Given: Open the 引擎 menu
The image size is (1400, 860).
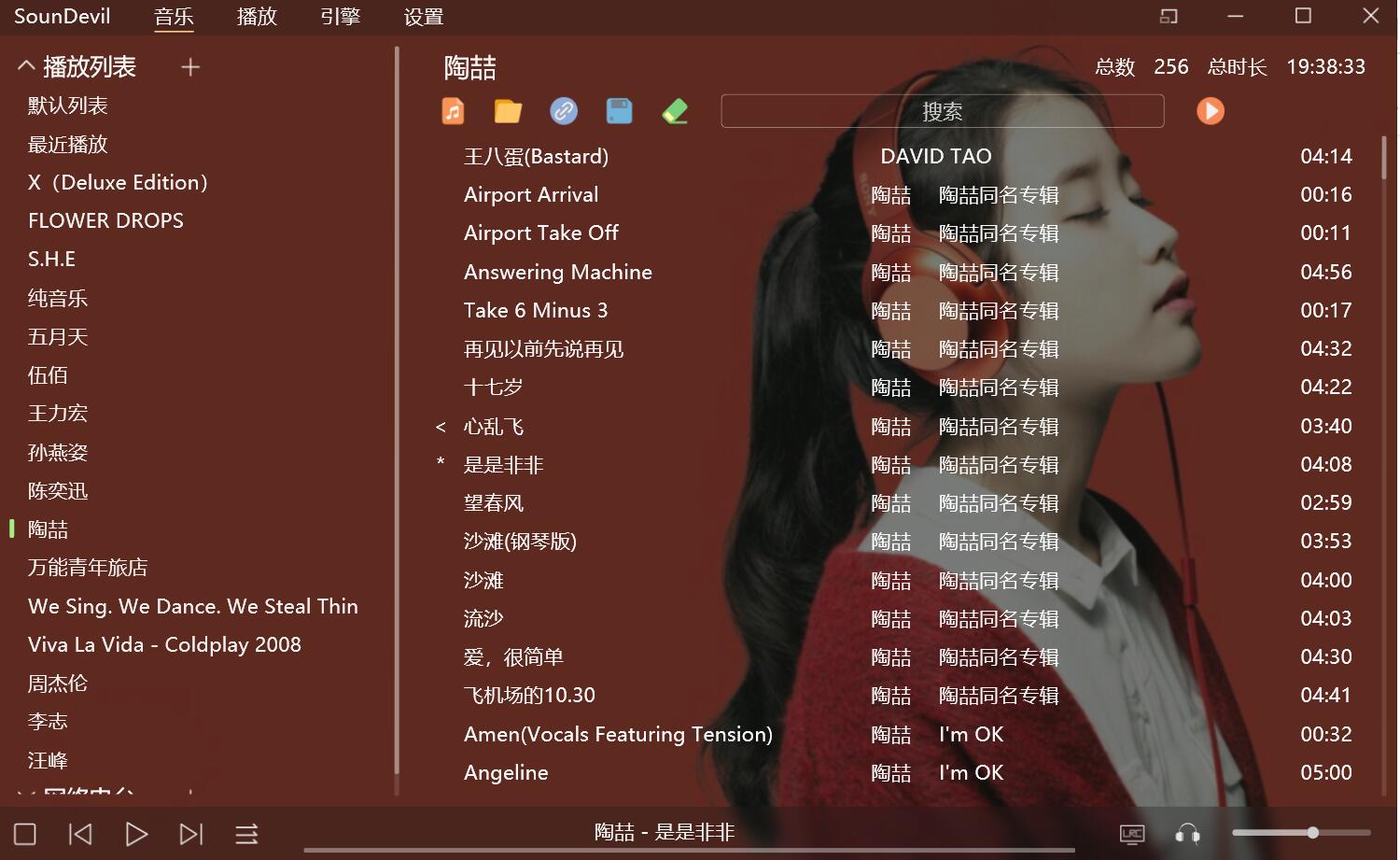Looking at the screenshot, I should 340,17.
